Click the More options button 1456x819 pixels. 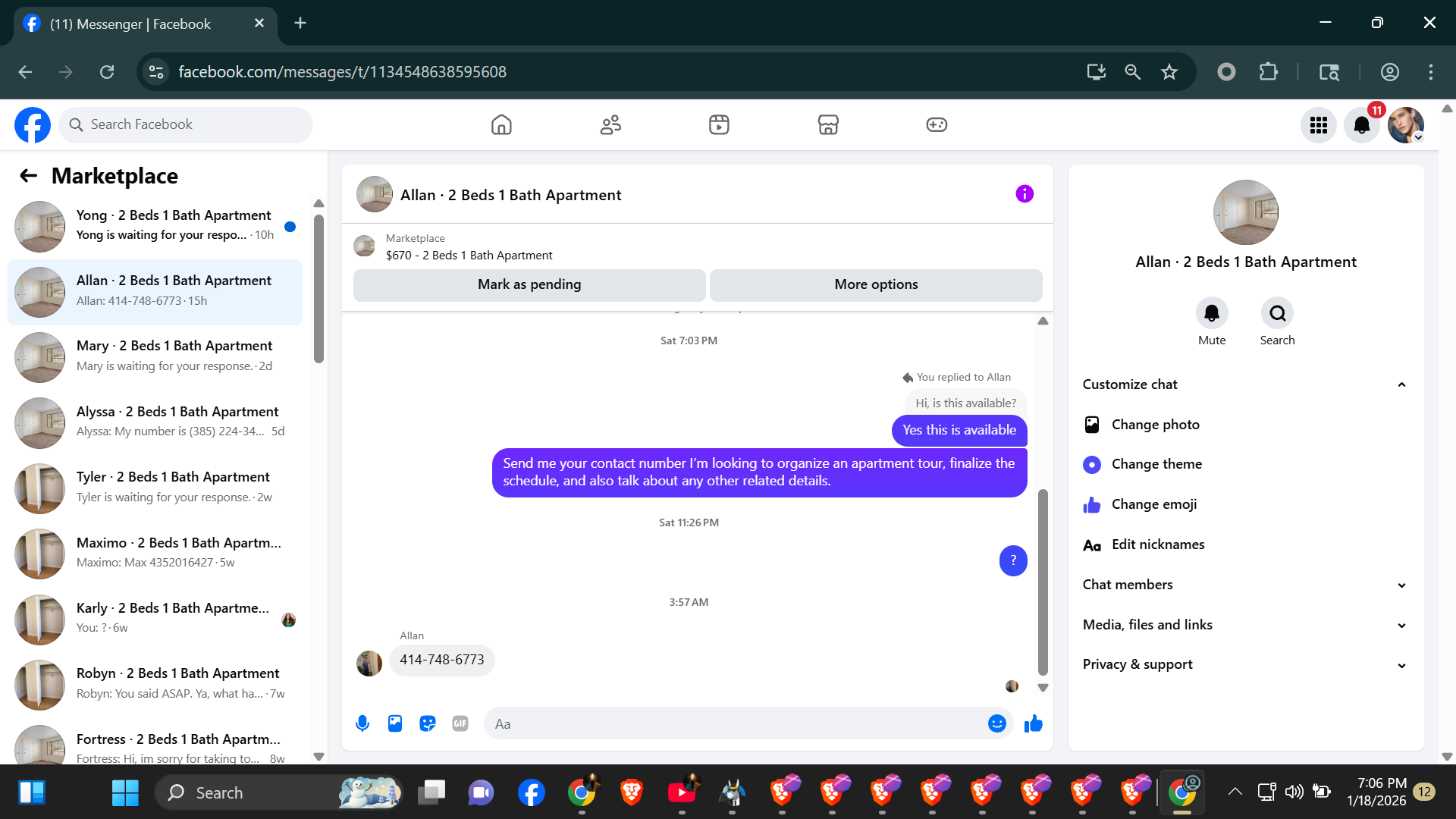coord(876,284)
